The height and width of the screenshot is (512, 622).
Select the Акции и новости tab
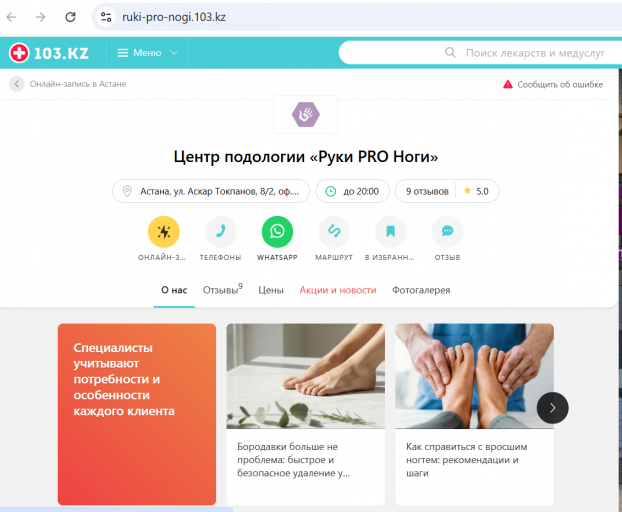tap(338, 290)
